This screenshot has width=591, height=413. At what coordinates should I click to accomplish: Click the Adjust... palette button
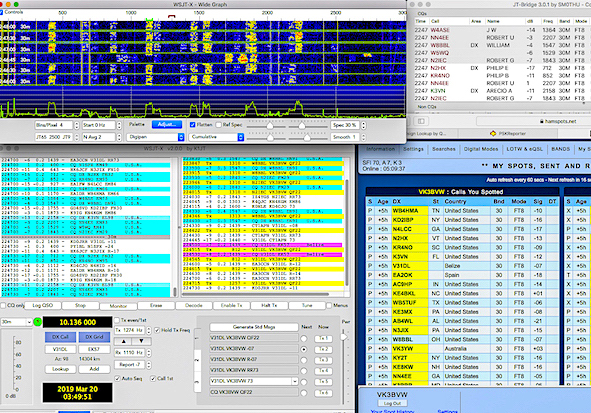(x=167, y=124)
